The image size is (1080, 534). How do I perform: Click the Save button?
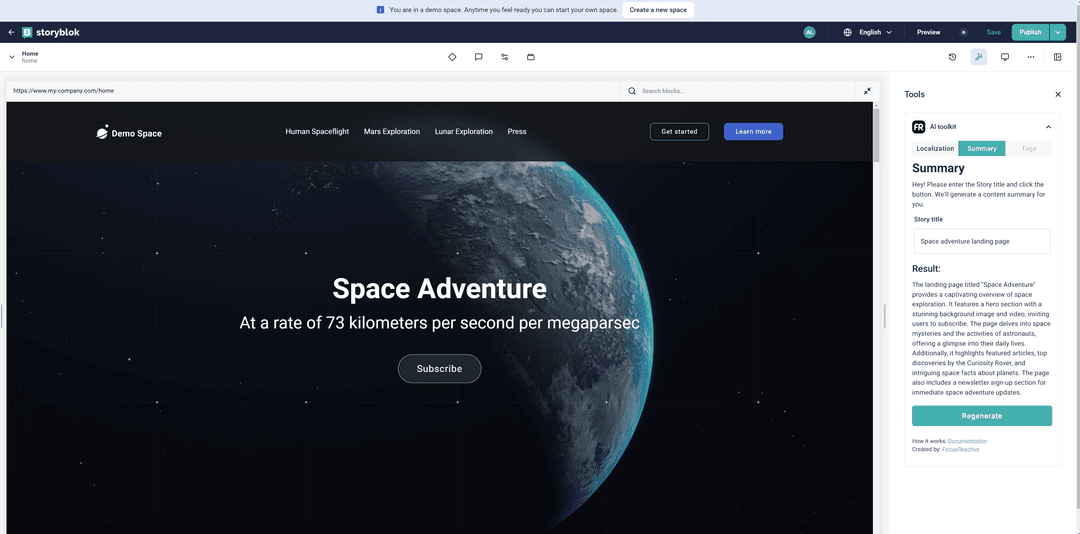993,32
